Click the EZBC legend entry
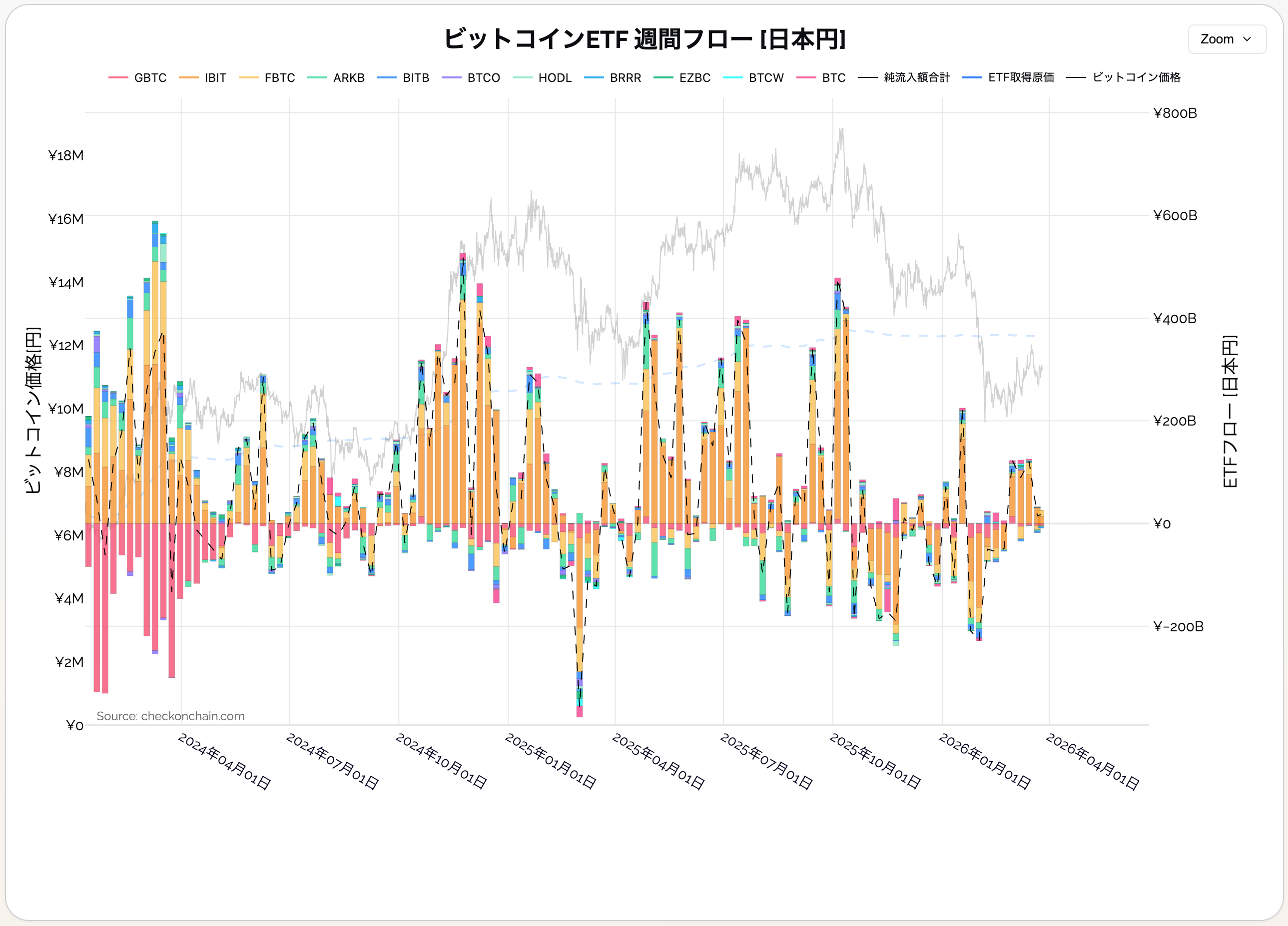The image size is (1288, 926). 694,78
